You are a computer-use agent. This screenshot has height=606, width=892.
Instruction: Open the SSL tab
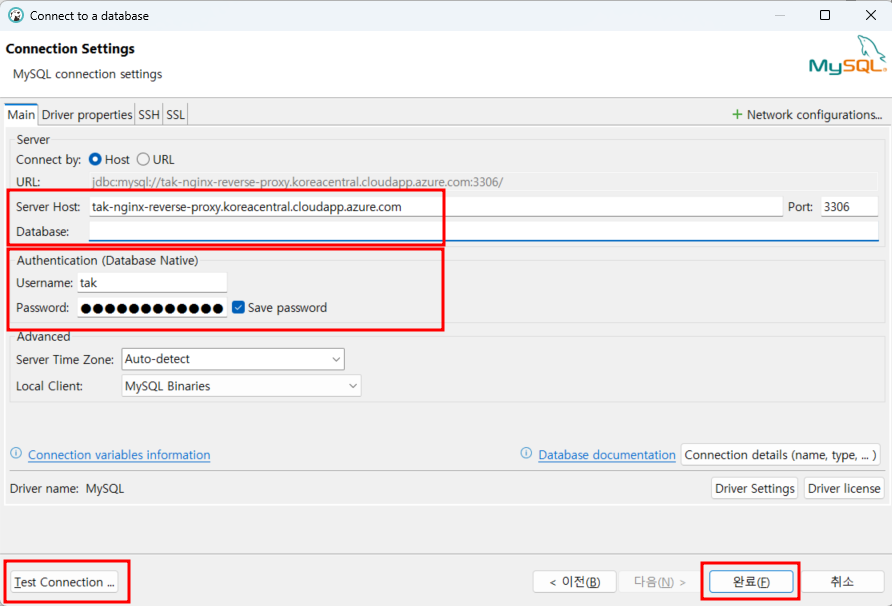(175, 114)
